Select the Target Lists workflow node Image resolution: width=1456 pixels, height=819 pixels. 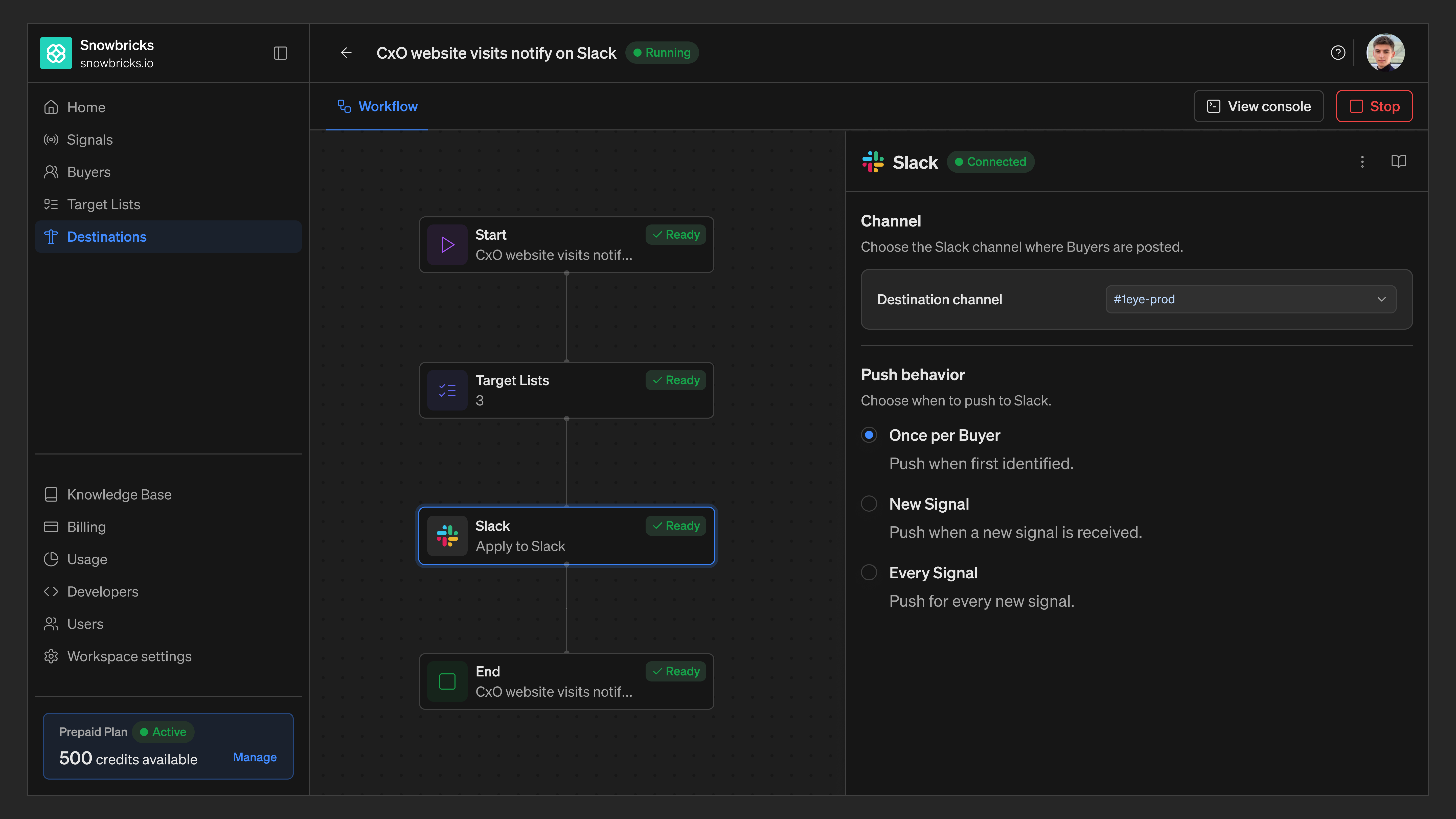tap(566, 390)
